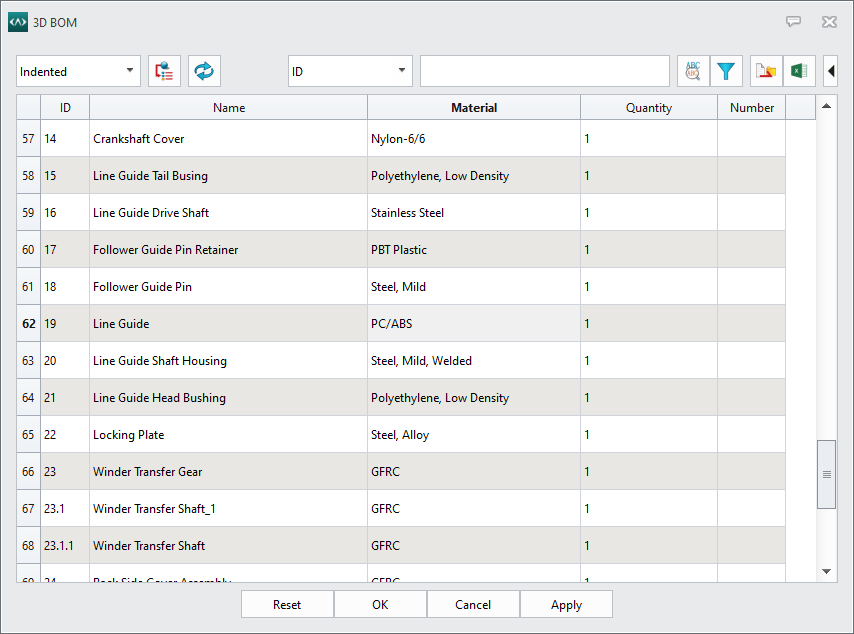The width and height of the screenshot is (854, 634).
Task: Click ID cell 23.1
Action: point(65,509)
